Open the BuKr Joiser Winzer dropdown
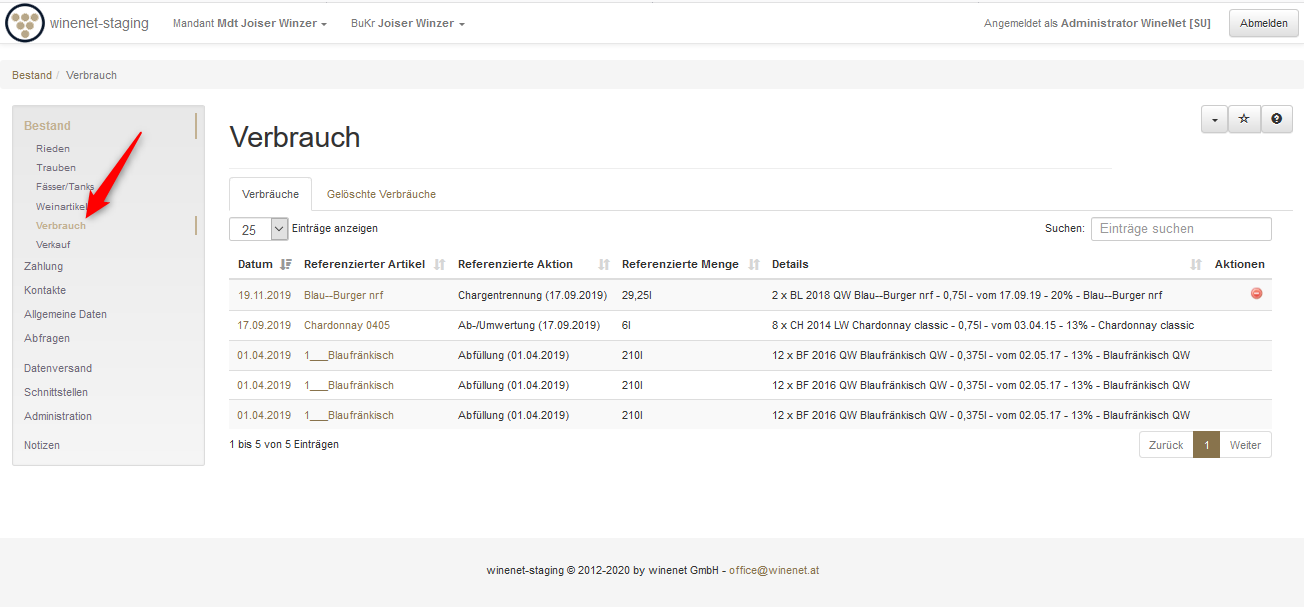 [x=407, y=23]
